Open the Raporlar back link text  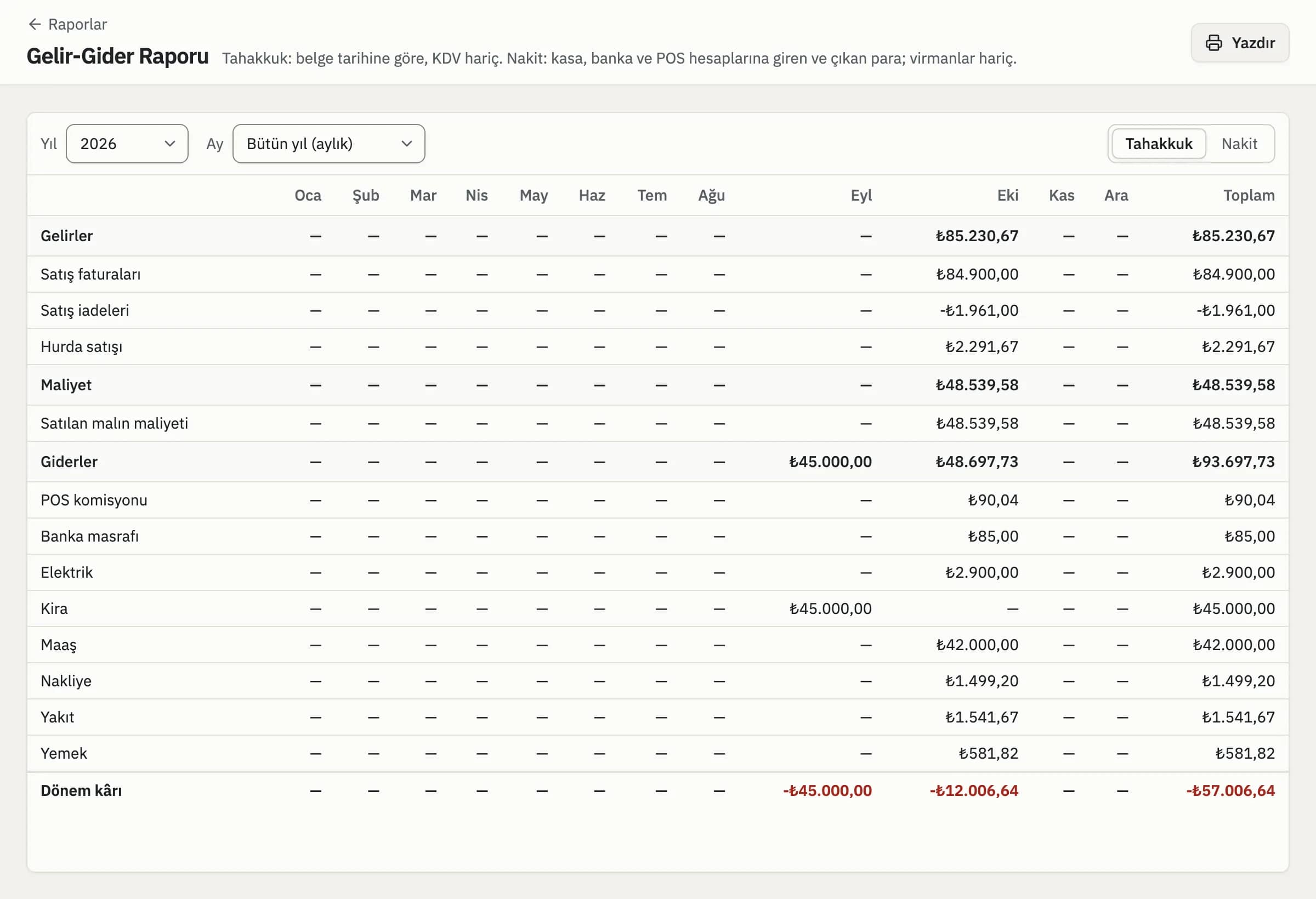pos(77,24)
